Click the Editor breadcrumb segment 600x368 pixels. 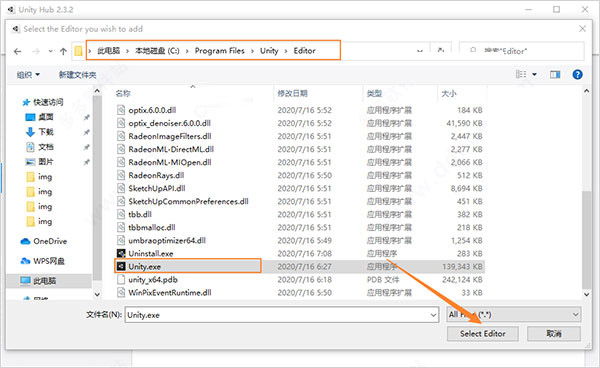pos(305,50)
